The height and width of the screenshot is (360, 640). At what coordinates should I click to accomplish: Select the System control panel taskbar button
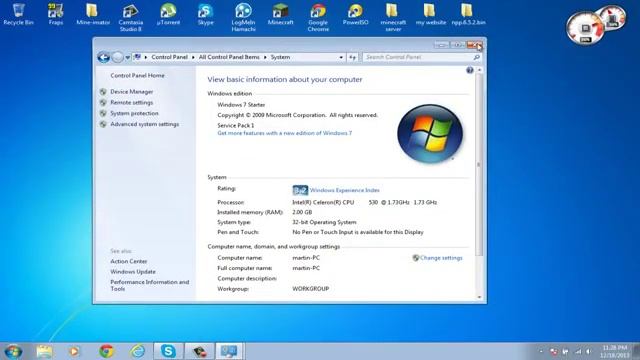tap(229, 351)
